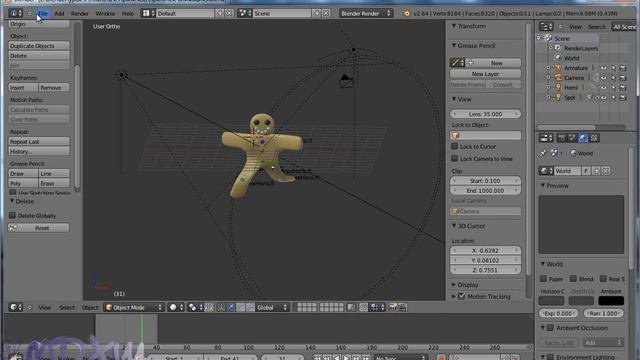This screenshot has width=640, height=360.
Task: Click Insert keyframe button
Action: pos(23,87)
